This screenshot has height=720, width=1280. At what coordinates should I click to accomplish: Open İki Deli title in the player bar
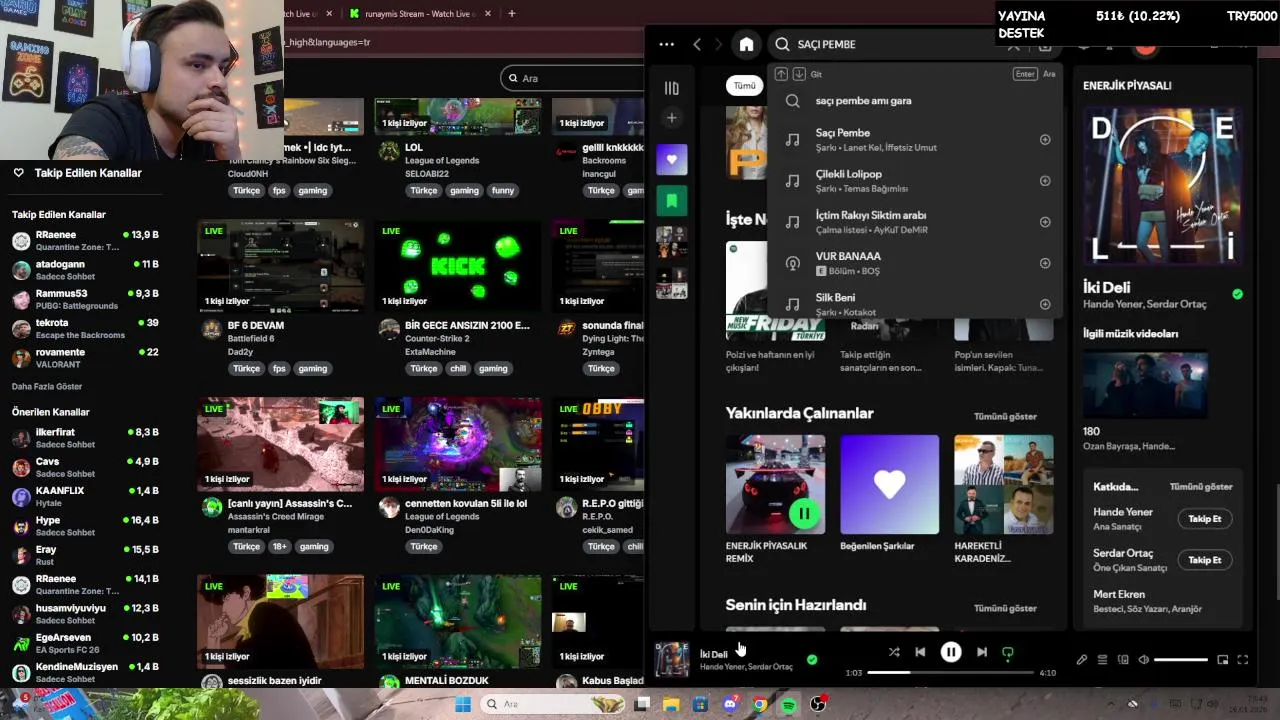tap(714, 654)
